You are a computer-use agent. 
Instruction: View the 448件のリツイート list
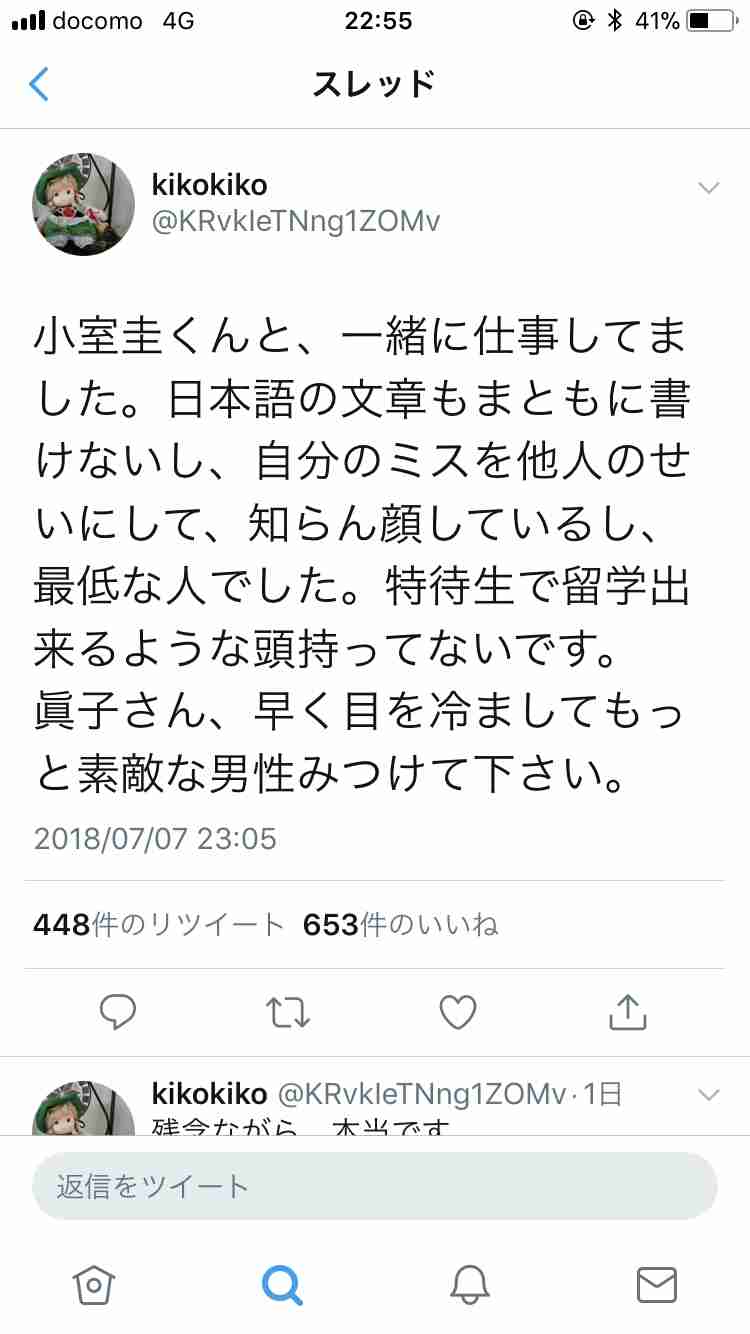point(159,925)
